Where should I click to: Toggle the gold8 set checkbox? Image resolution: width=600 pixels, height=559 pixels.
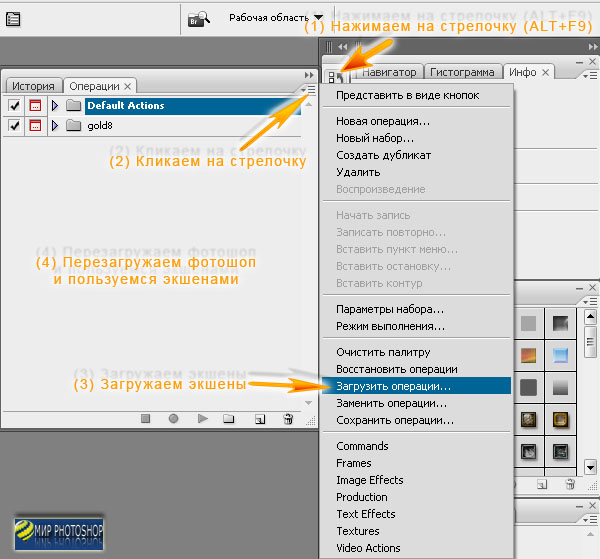click(x=14, y=125)
